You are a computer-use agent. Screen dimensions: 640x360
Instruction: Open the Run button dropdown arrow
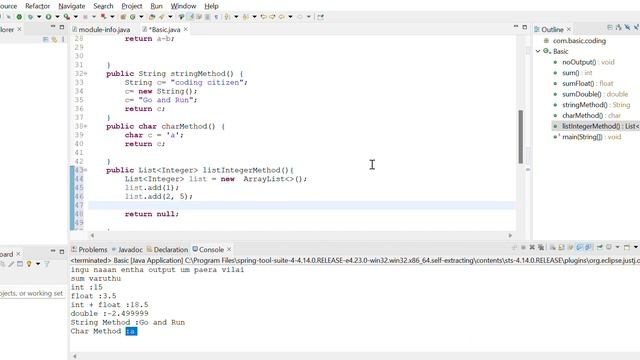(57, 17)
